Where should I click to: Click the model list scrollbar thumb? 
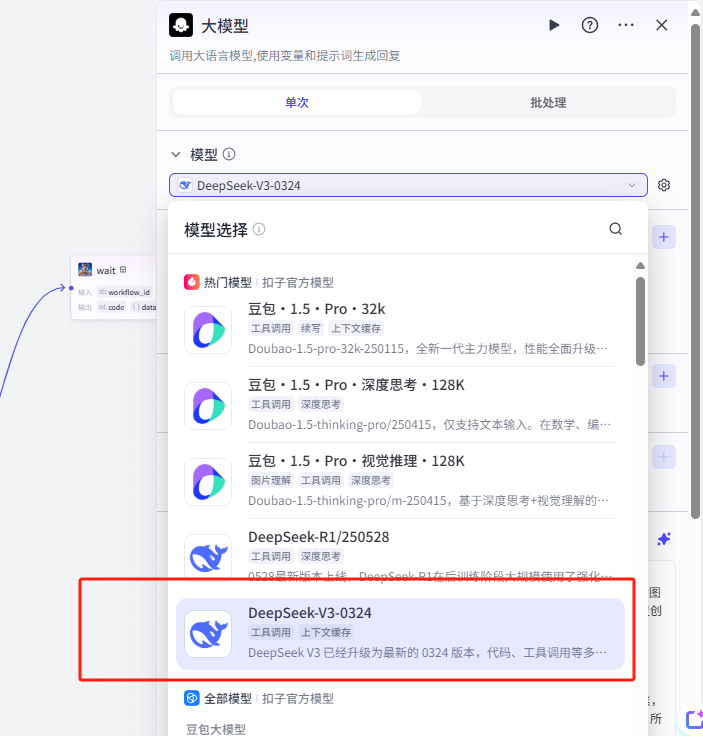point(640,322)
